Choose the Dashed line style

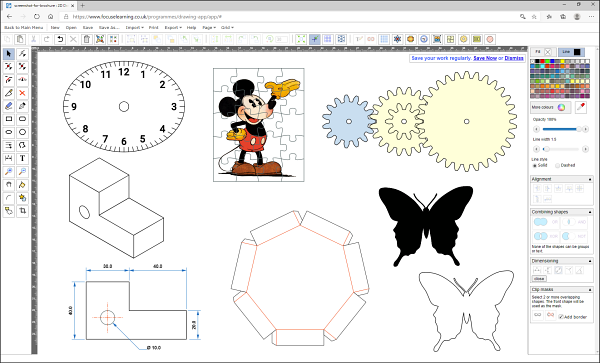pyautogui.click(x=565, y=166)
